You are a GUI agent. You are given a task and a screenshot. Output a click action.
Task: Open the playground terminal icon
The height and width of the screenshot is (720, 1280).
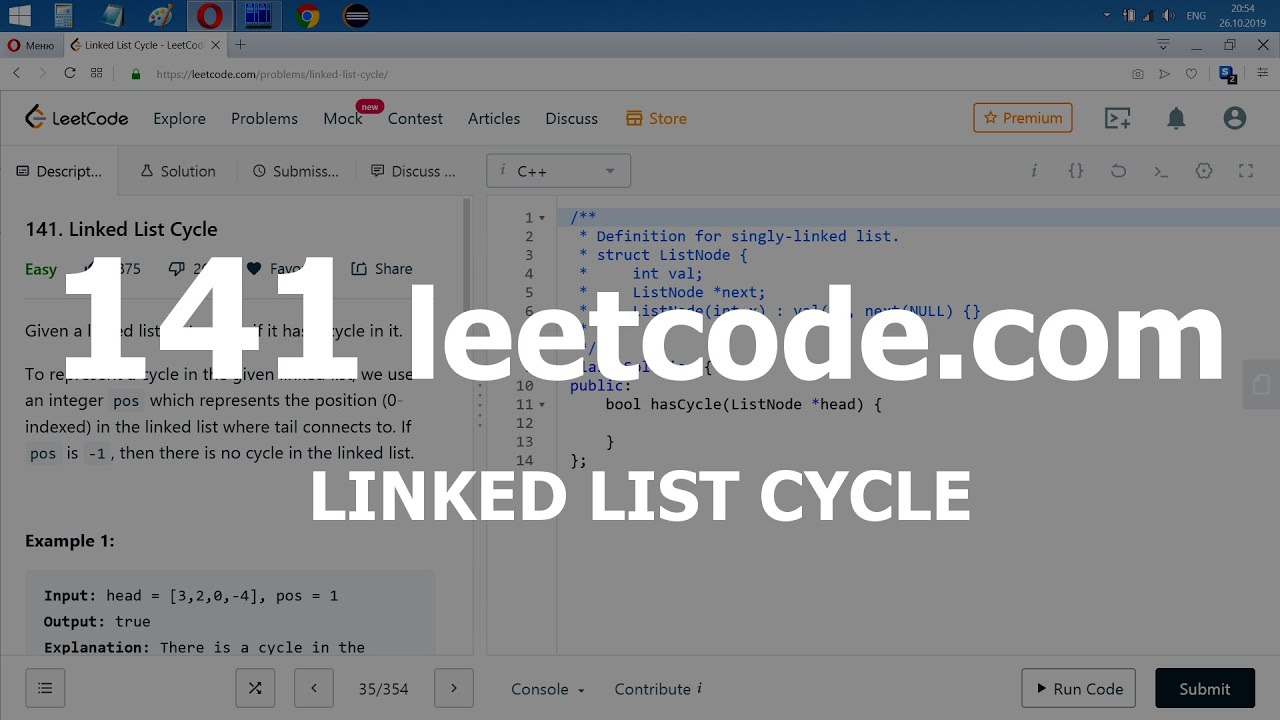[1117, 118]
